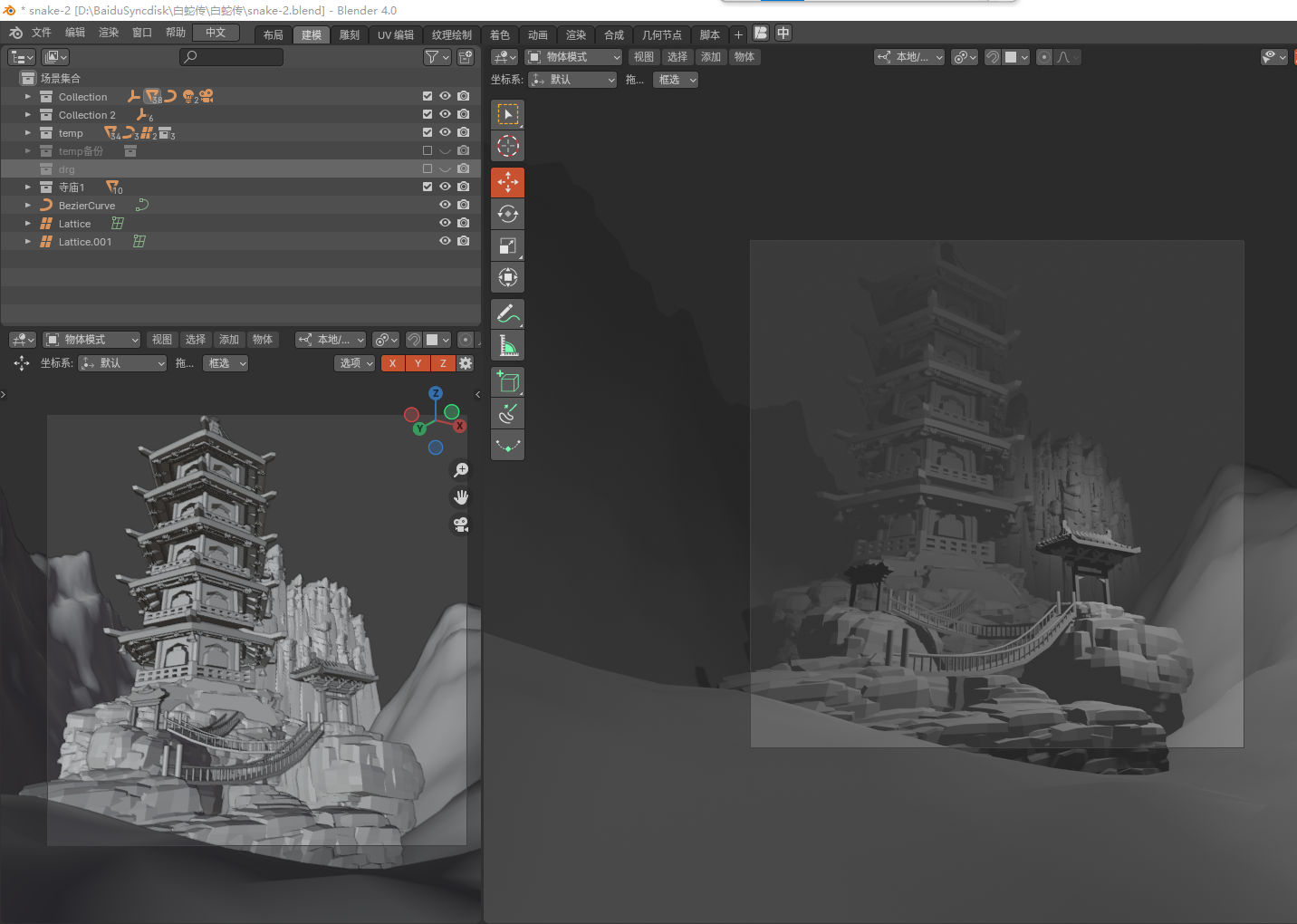The image size is (1297, 924).
Task: Toggle snapping magnet icon in left viewport header
Action: point(414,340)
